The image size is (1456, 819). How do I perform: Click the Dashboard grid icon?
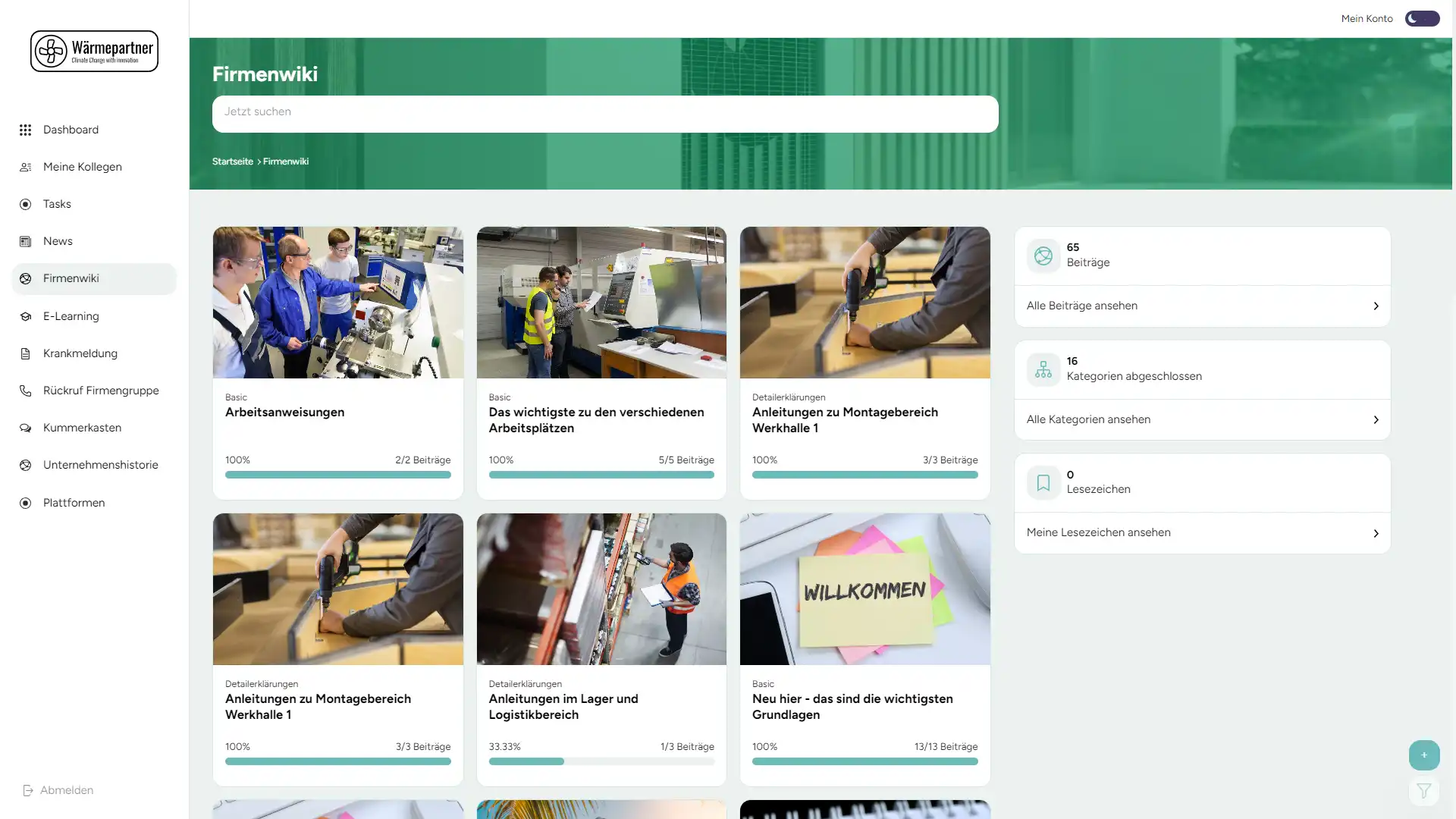click(25, 130)
